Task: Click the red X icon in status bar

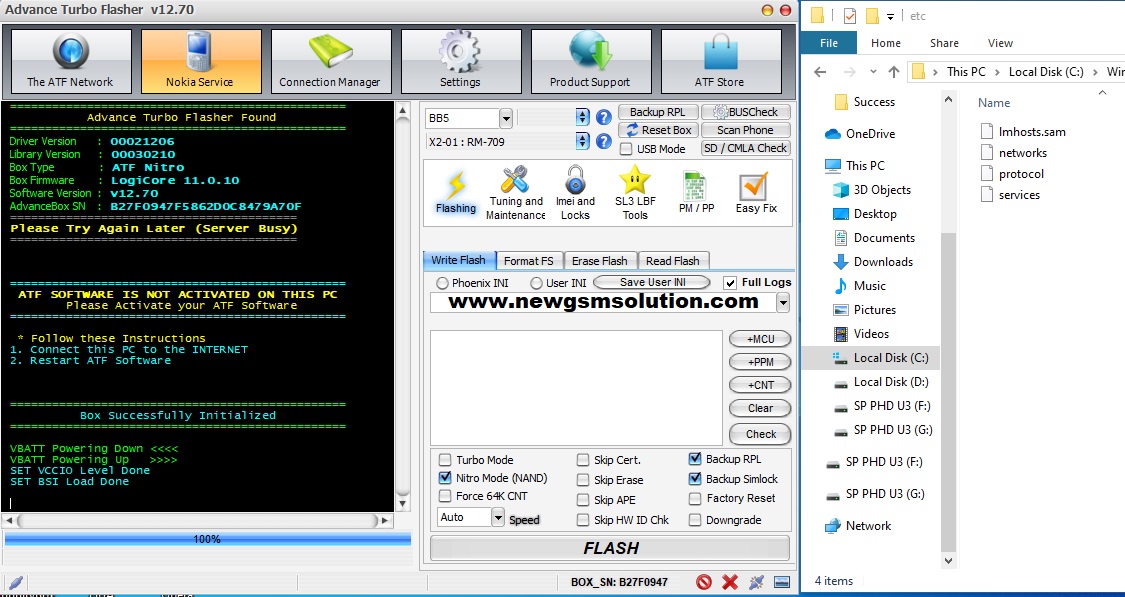Action: (x=730, y=582)
